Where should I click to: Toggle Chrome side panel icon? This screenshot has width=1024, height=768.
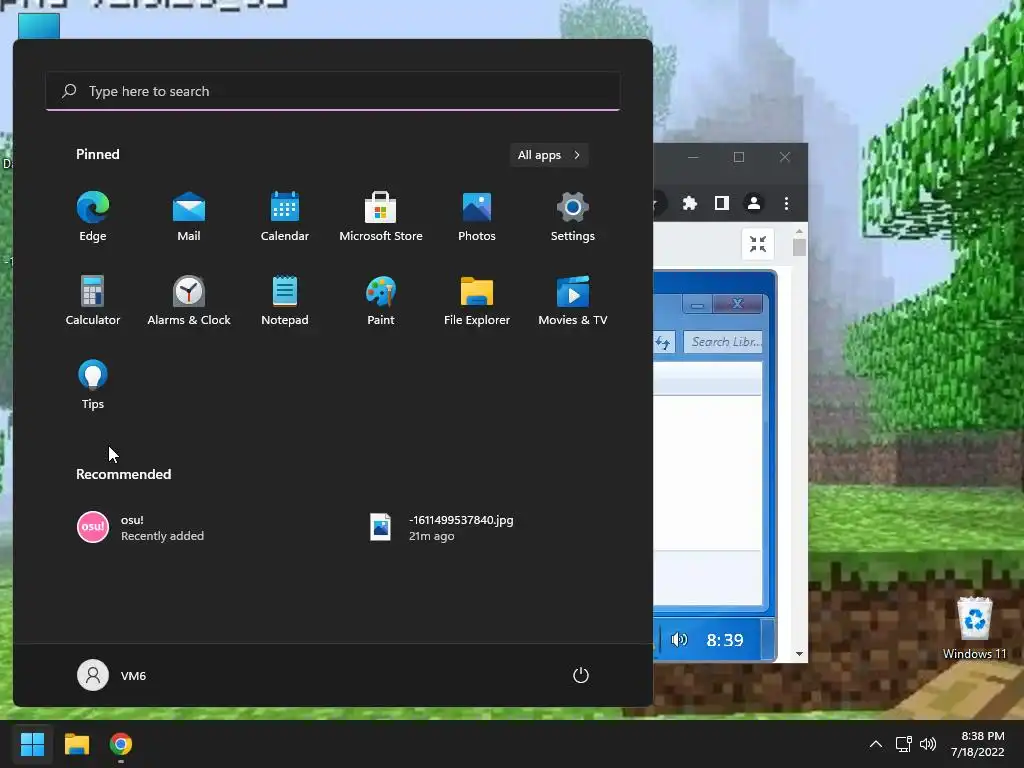(722, 204)
